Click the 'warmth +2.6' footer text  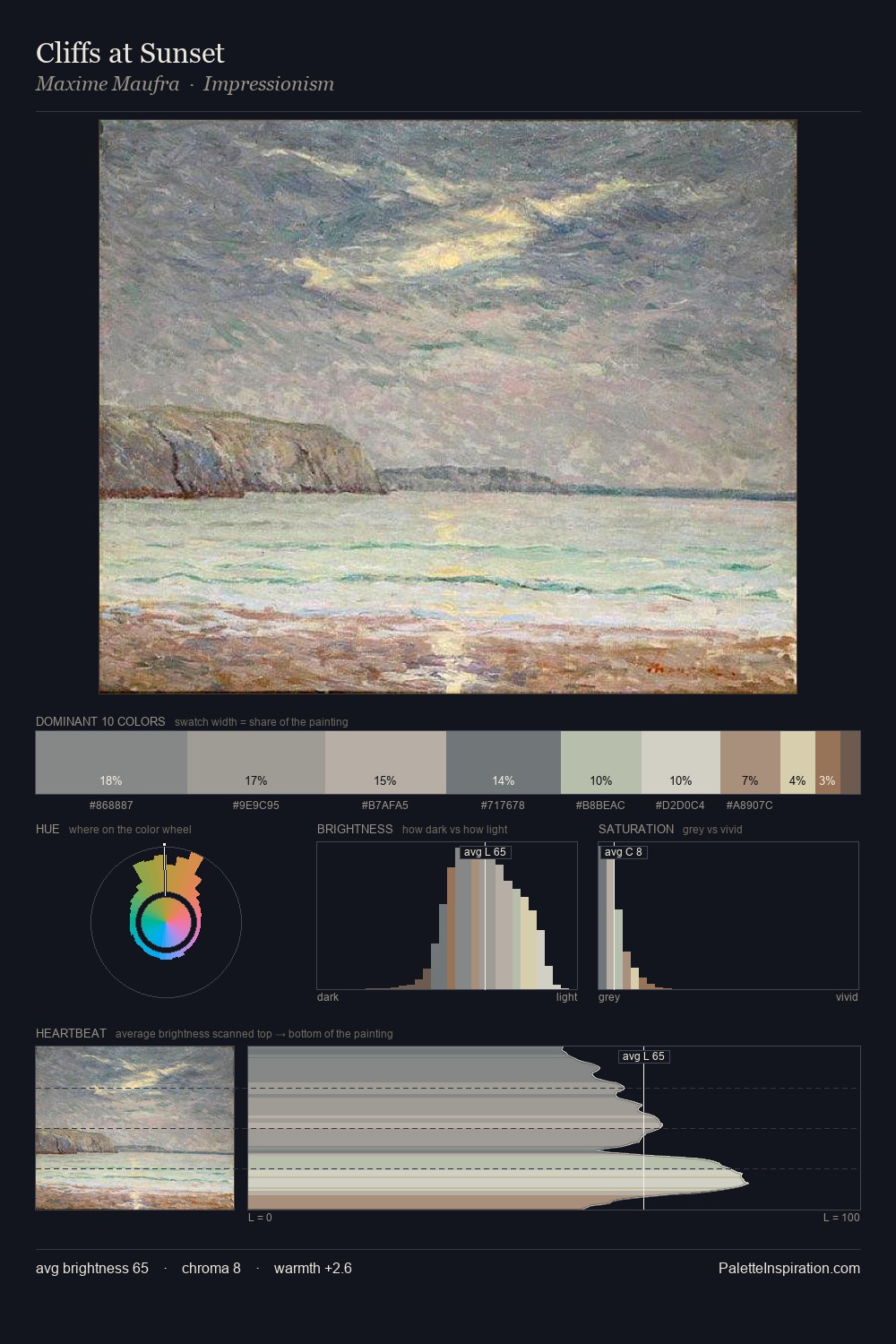(x=313, y=1268)
